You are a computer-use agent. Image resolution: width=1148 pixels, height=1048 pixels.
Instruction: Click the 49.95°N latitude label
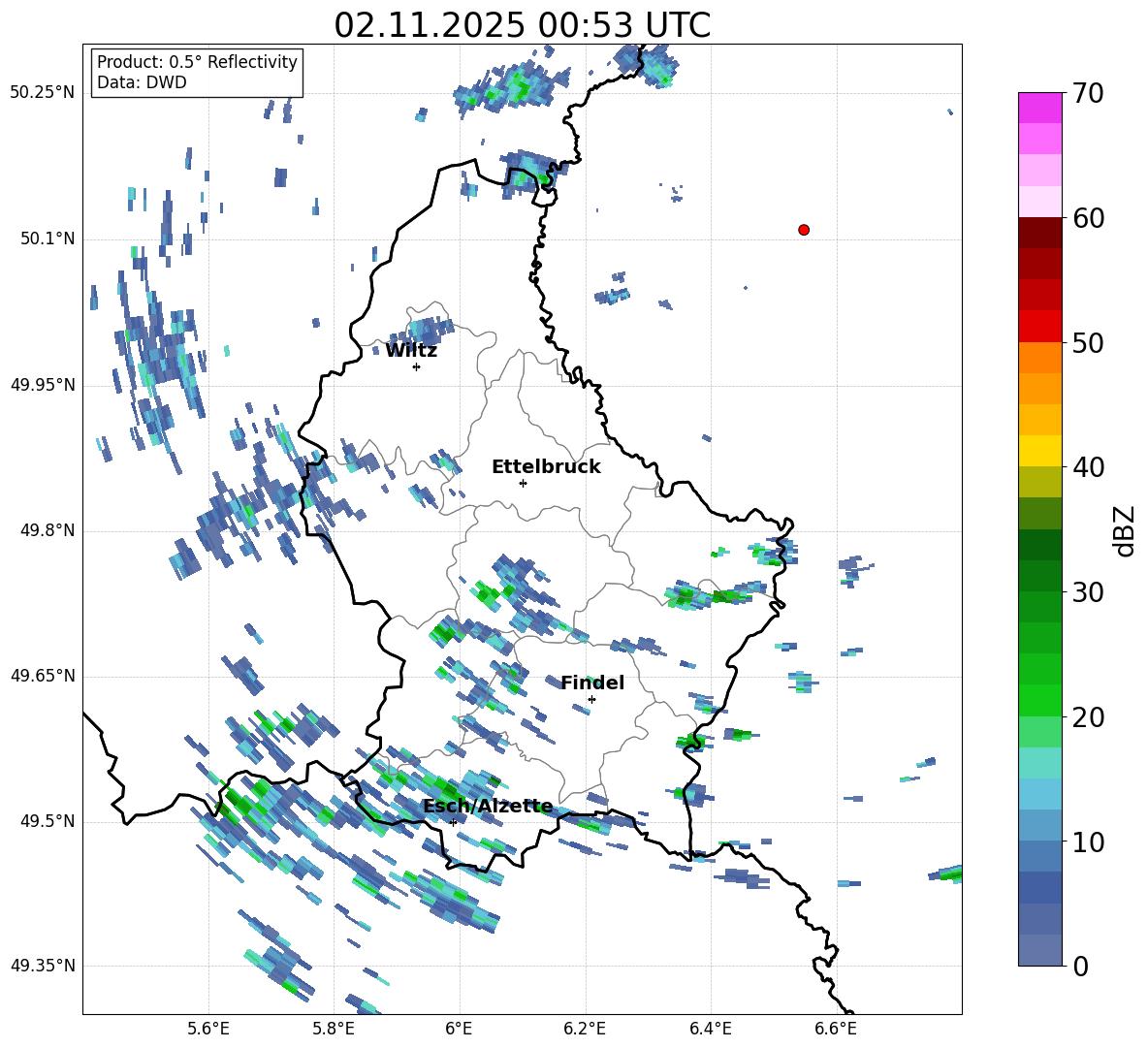(x=43, y=385)
